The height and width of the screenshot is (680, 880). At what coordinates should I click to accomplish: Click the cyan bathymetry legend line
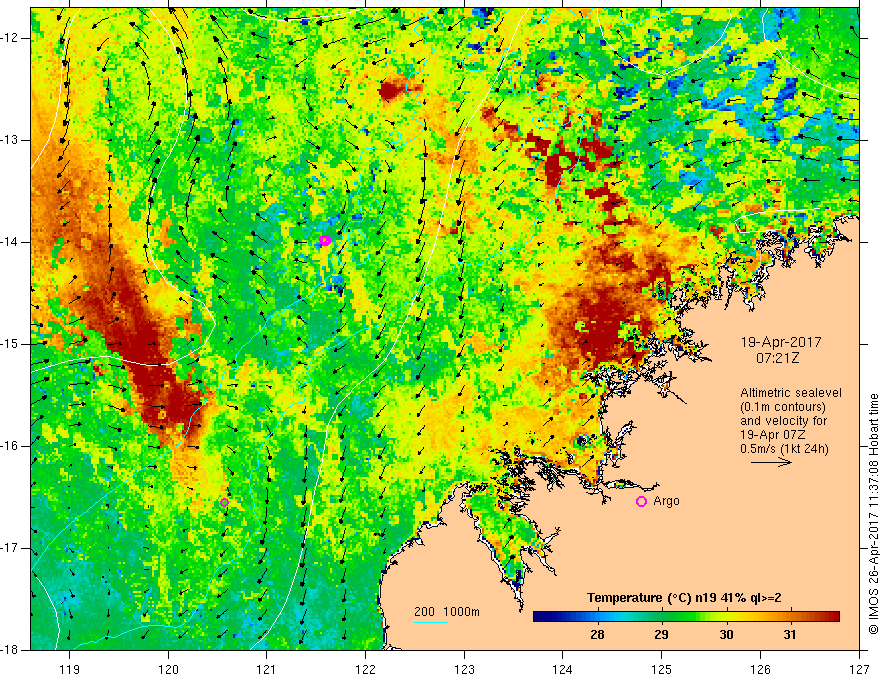[x=431, y=622]
